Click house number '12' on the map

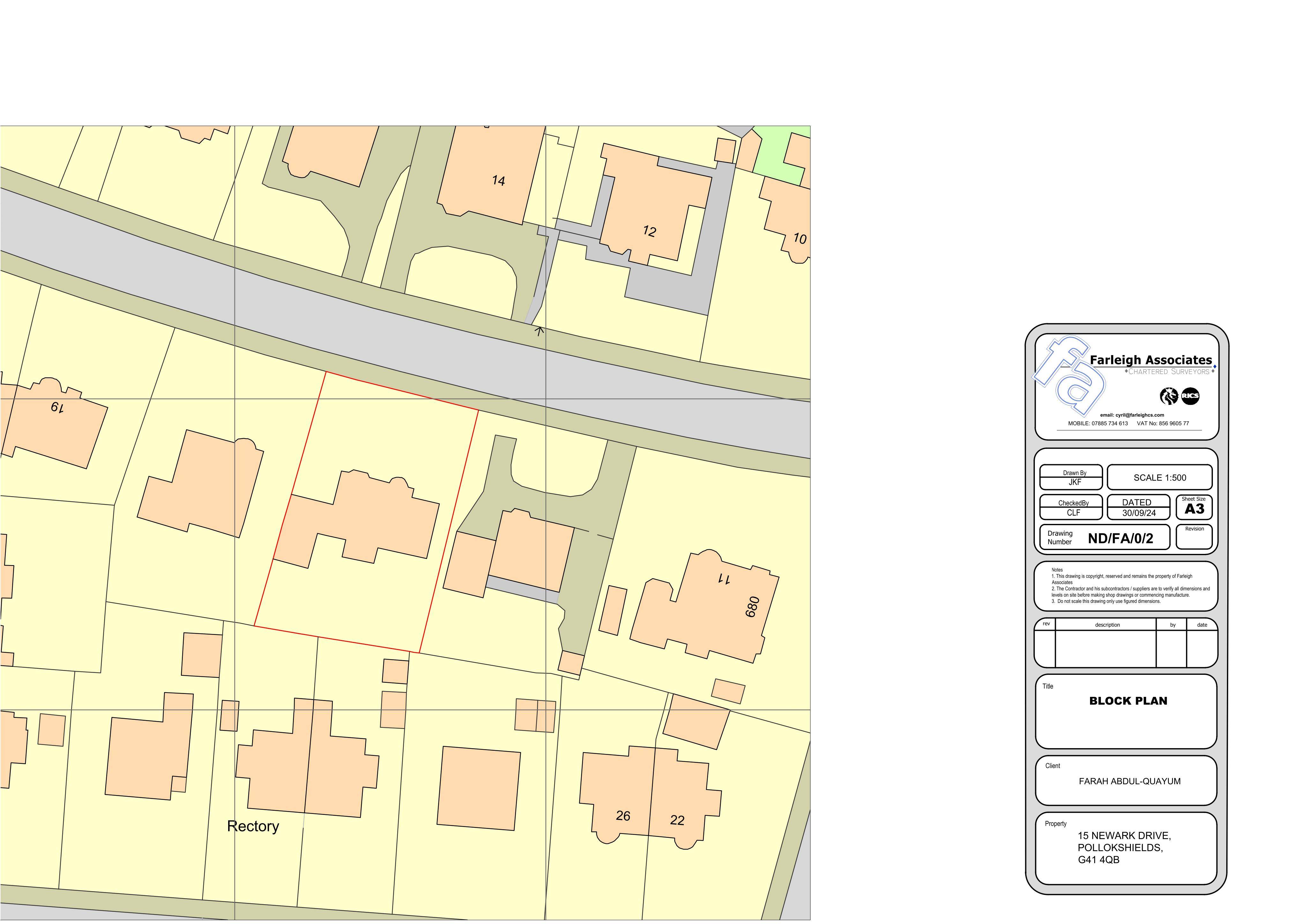649,231
